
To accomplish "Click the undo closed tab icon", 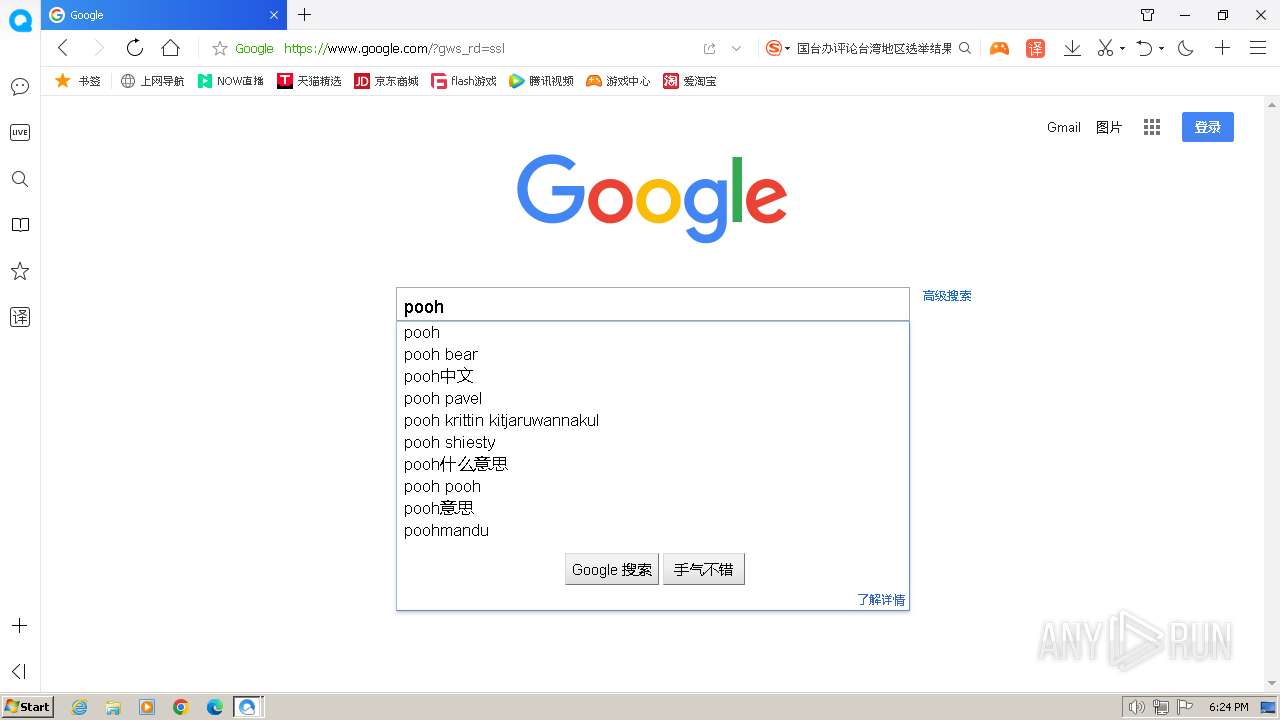I will pos(1145,48).
